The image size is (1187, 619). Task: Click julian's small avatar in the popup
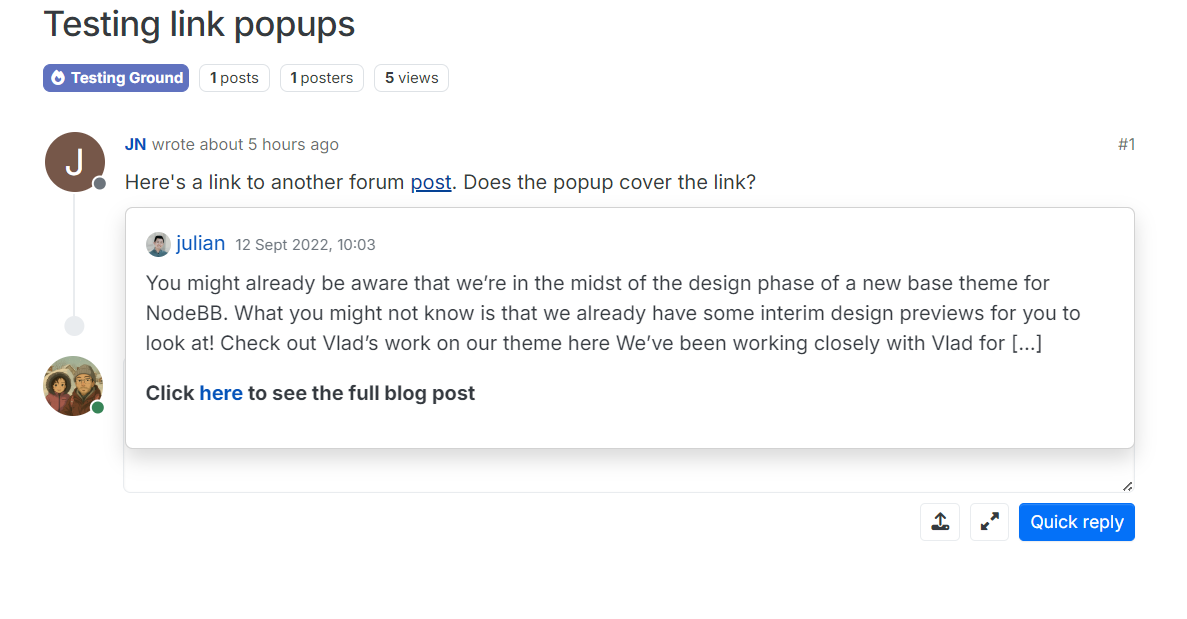(158, 244)
